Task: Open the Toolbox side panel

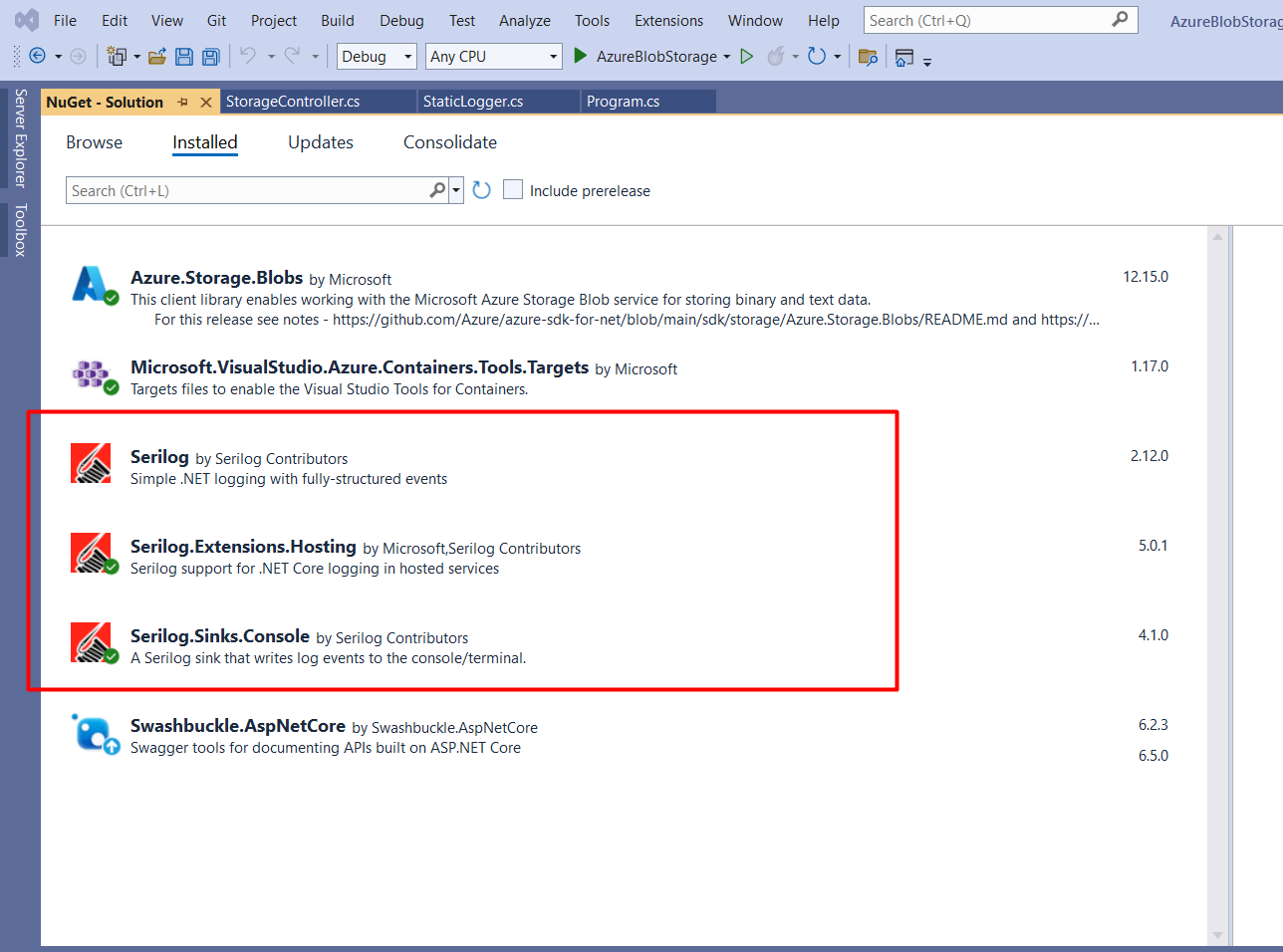Action: [x=20, y=230]
